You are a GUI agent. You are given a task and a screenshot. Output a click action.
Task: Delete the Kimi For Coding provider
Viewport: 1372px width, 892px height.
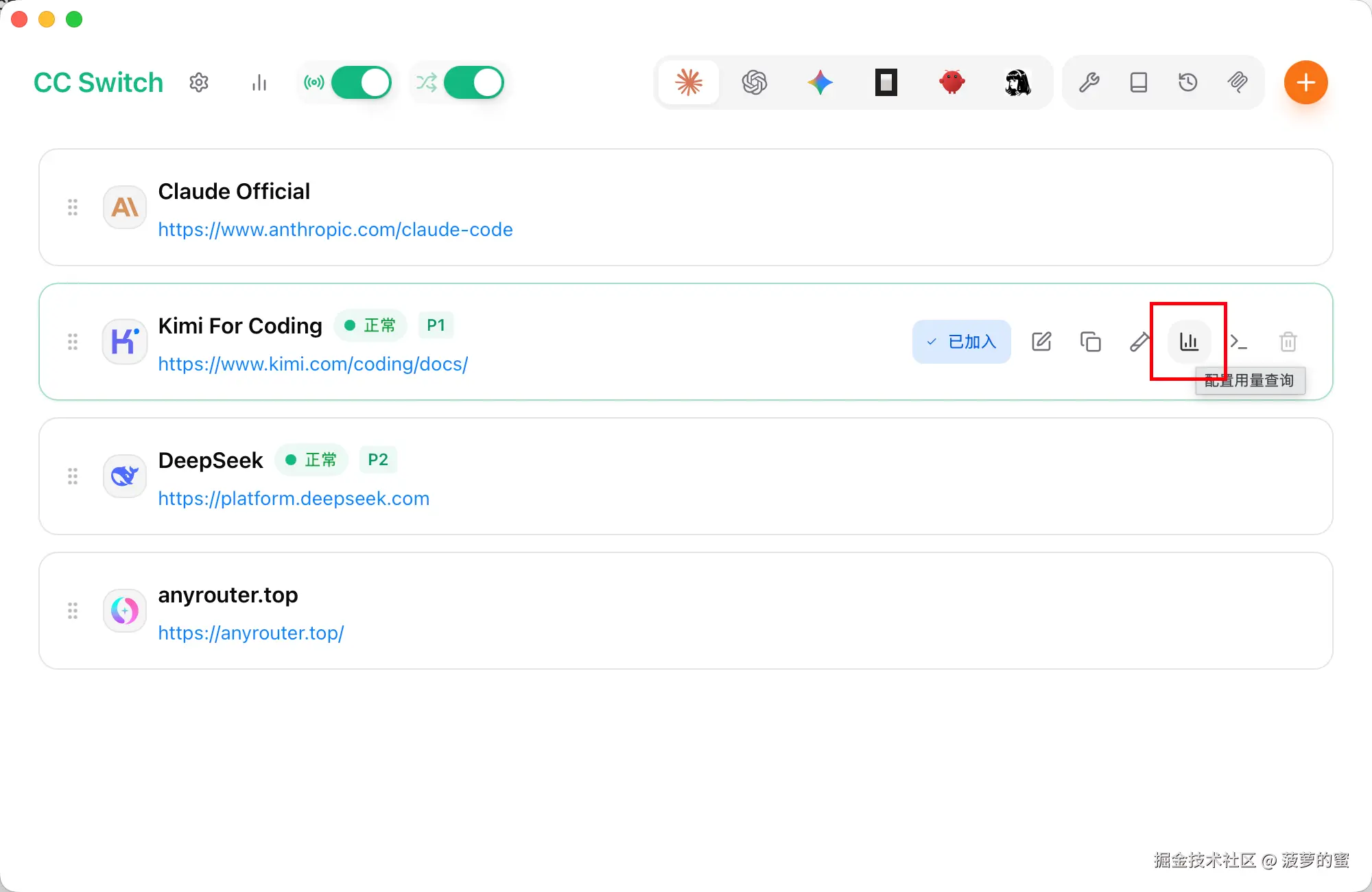[1288, 342]
